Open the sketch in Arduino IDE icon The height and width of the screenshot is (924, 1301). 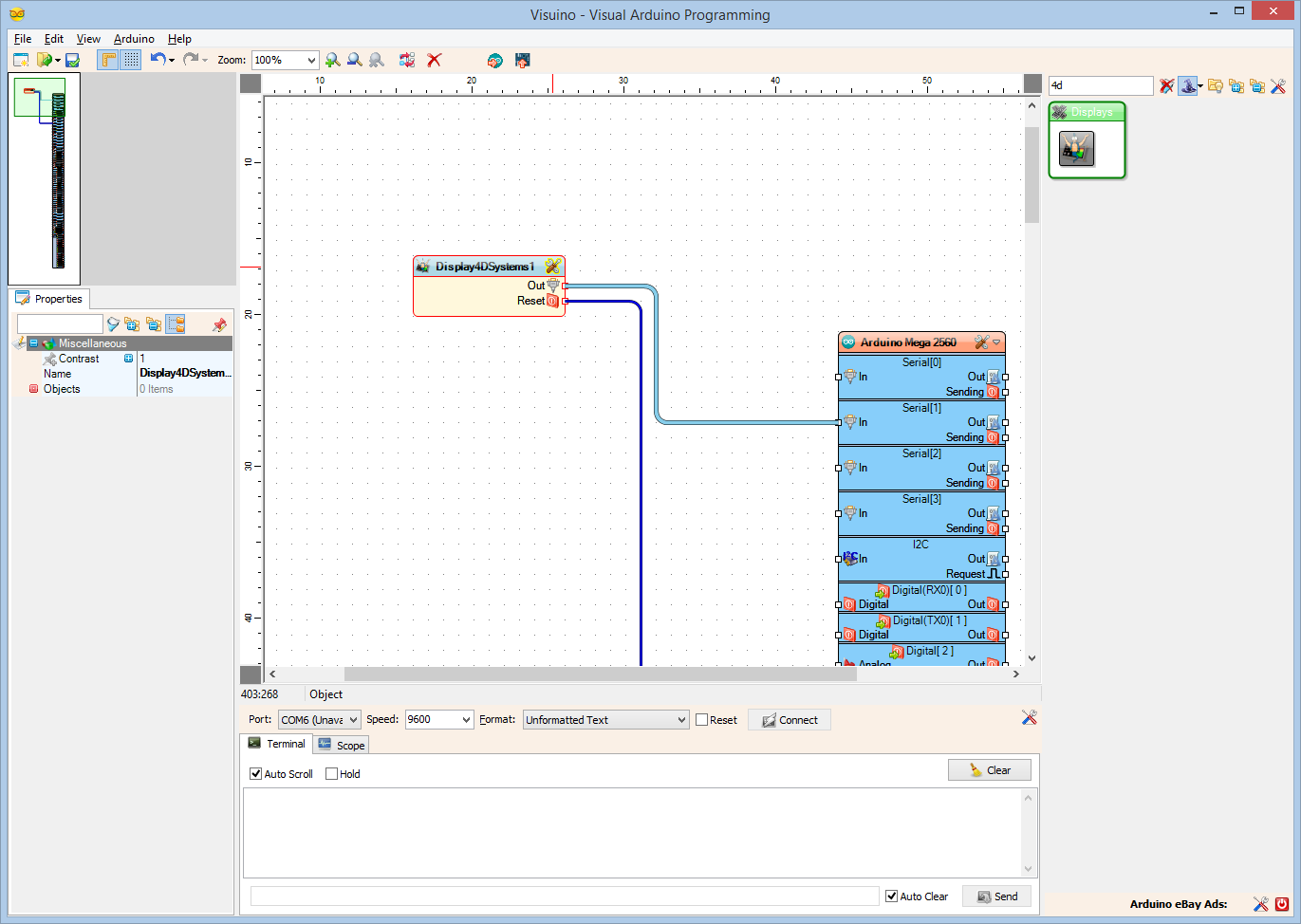coord(494,60)
